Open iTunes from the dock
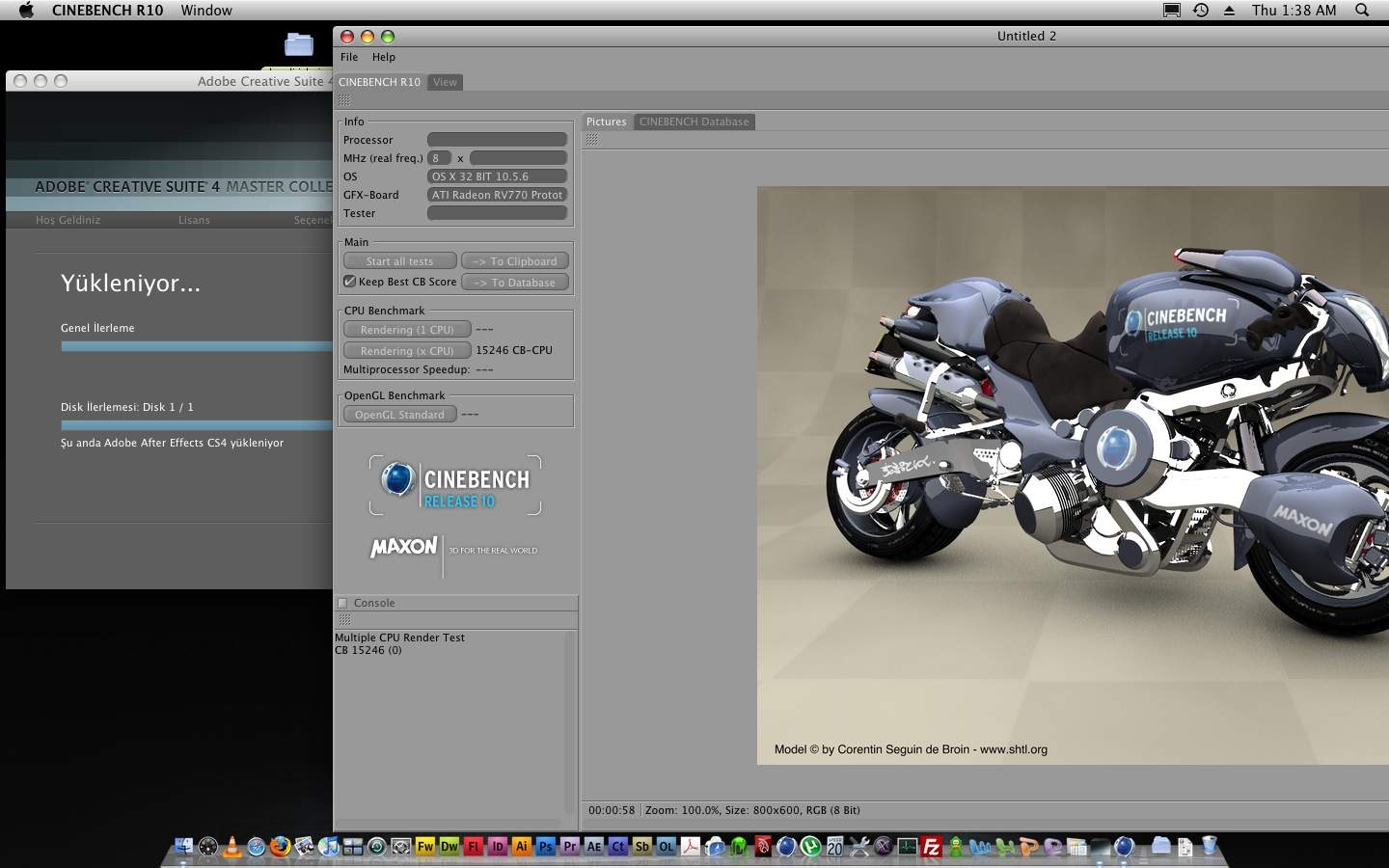 point(328,847)
